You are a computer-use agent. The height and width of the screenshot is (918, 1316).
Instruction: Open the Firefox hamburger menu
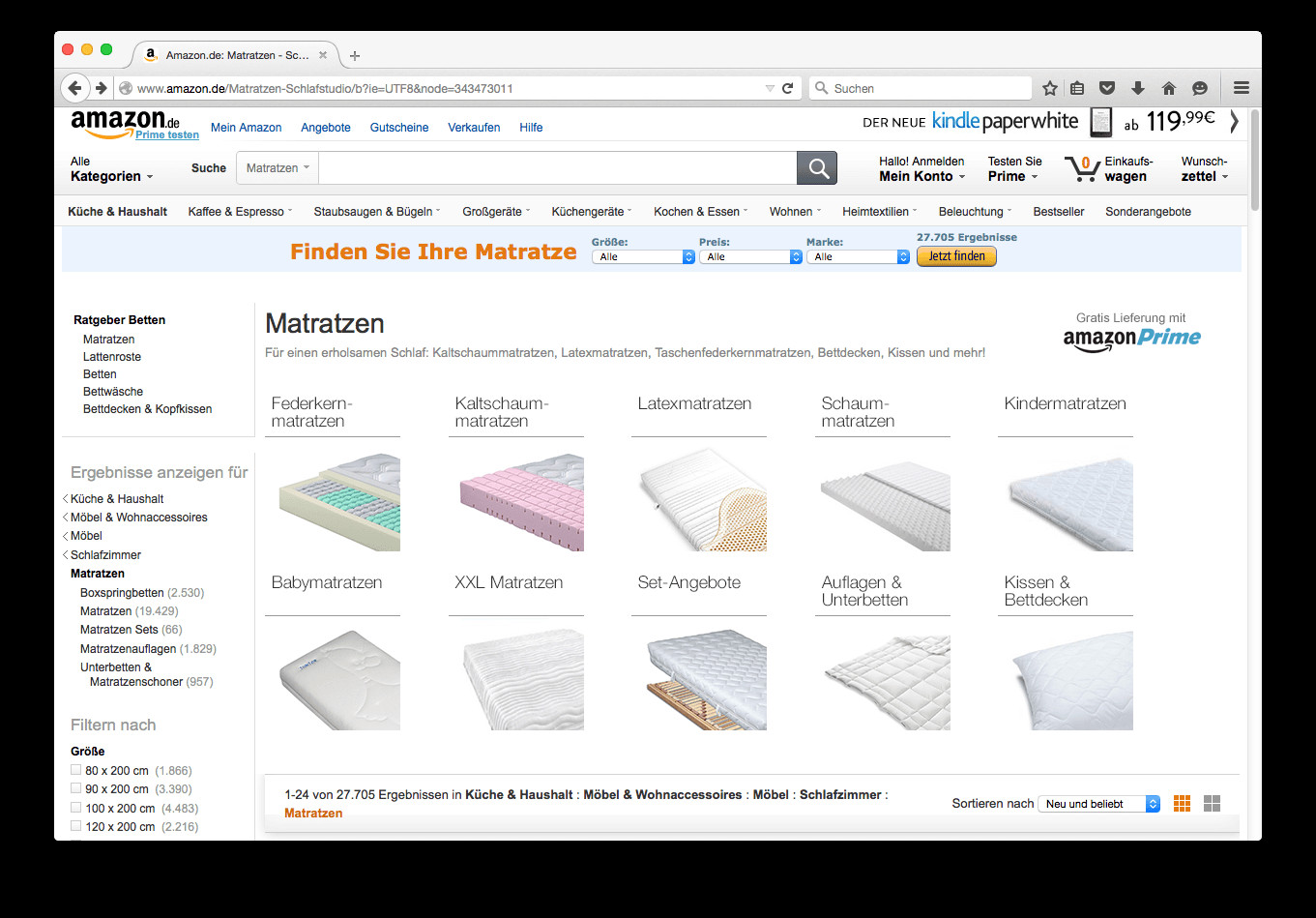click(1242, 88)
